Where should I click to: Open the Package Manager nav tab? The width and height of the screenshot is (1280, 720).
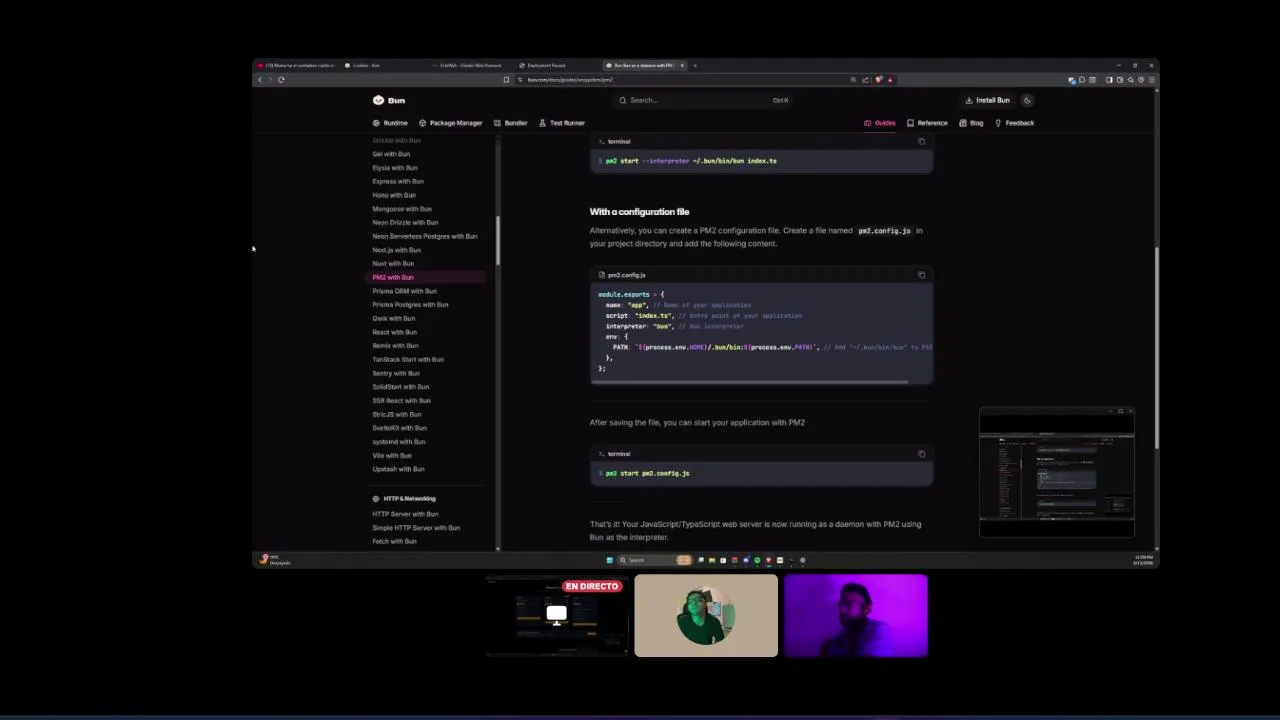[450, 123]
